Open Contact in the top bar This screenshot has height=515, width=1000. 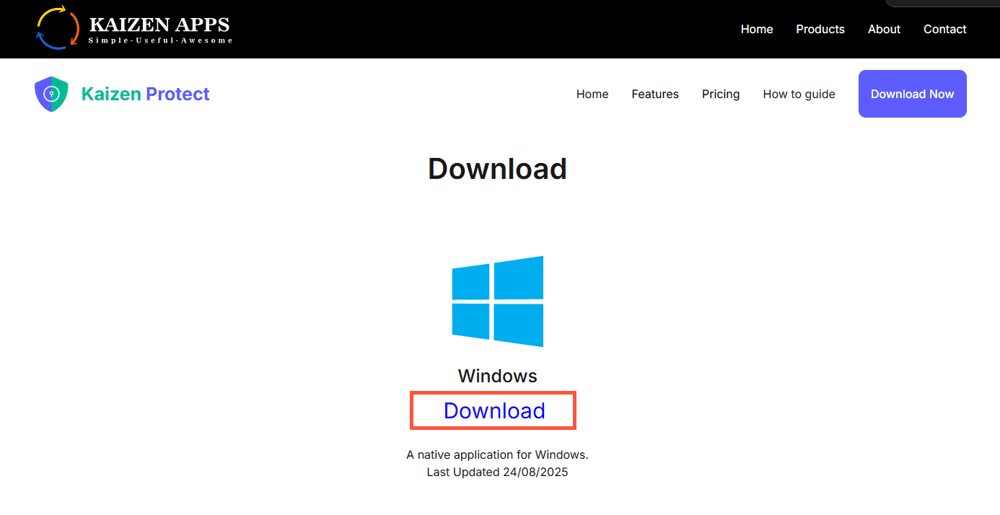coord(944,29)
